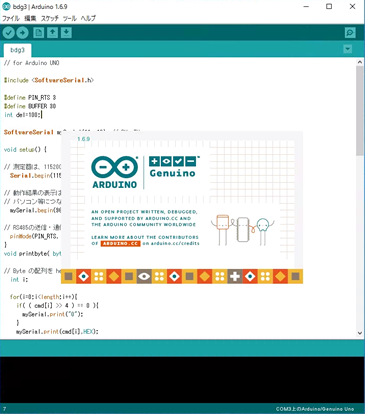Click the black console output area

click(182, 380)
